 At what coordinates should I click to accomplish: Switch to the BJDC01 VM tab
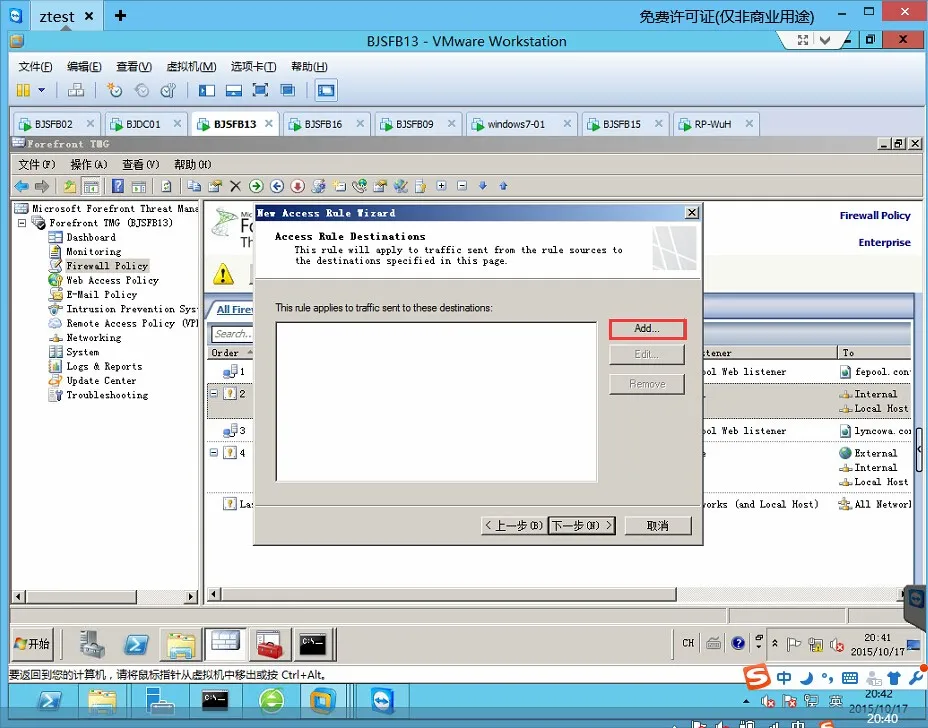point(144,124)
